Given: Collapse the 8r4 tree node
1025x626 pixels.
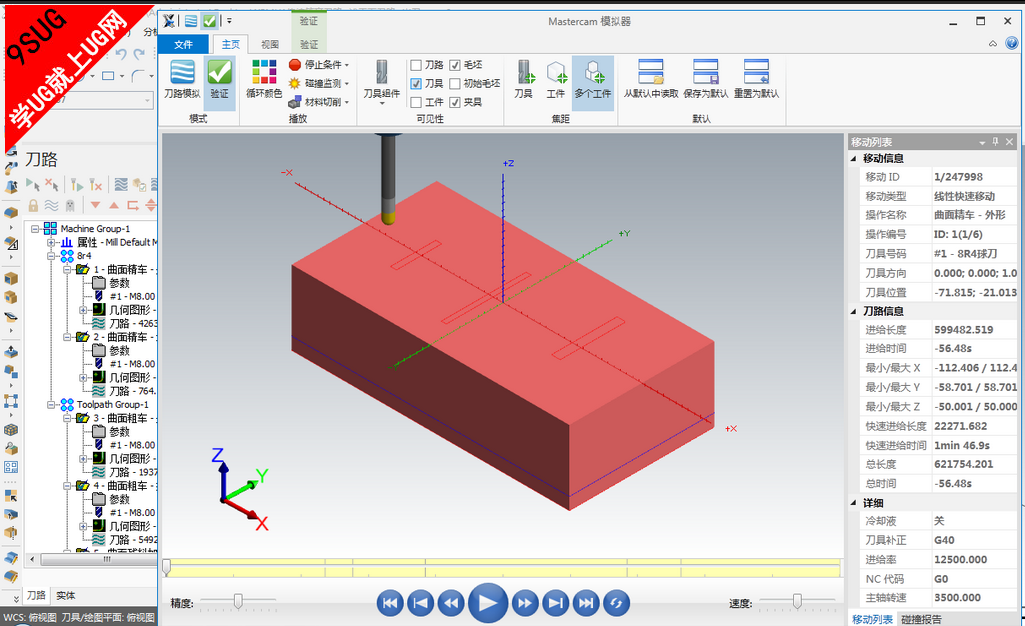Looking at the screenshot, I should [51, 255].
